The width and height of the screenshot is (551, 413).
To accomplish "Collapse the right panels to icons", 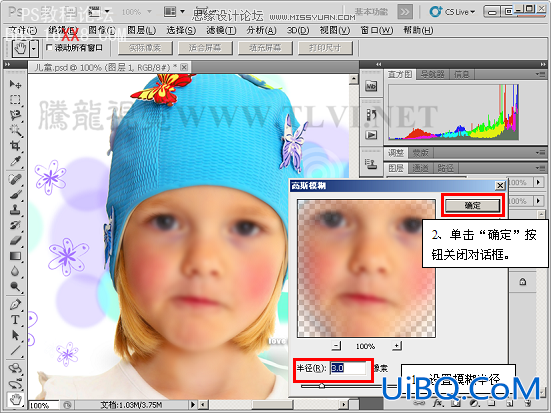I will (x=543, y=64).
